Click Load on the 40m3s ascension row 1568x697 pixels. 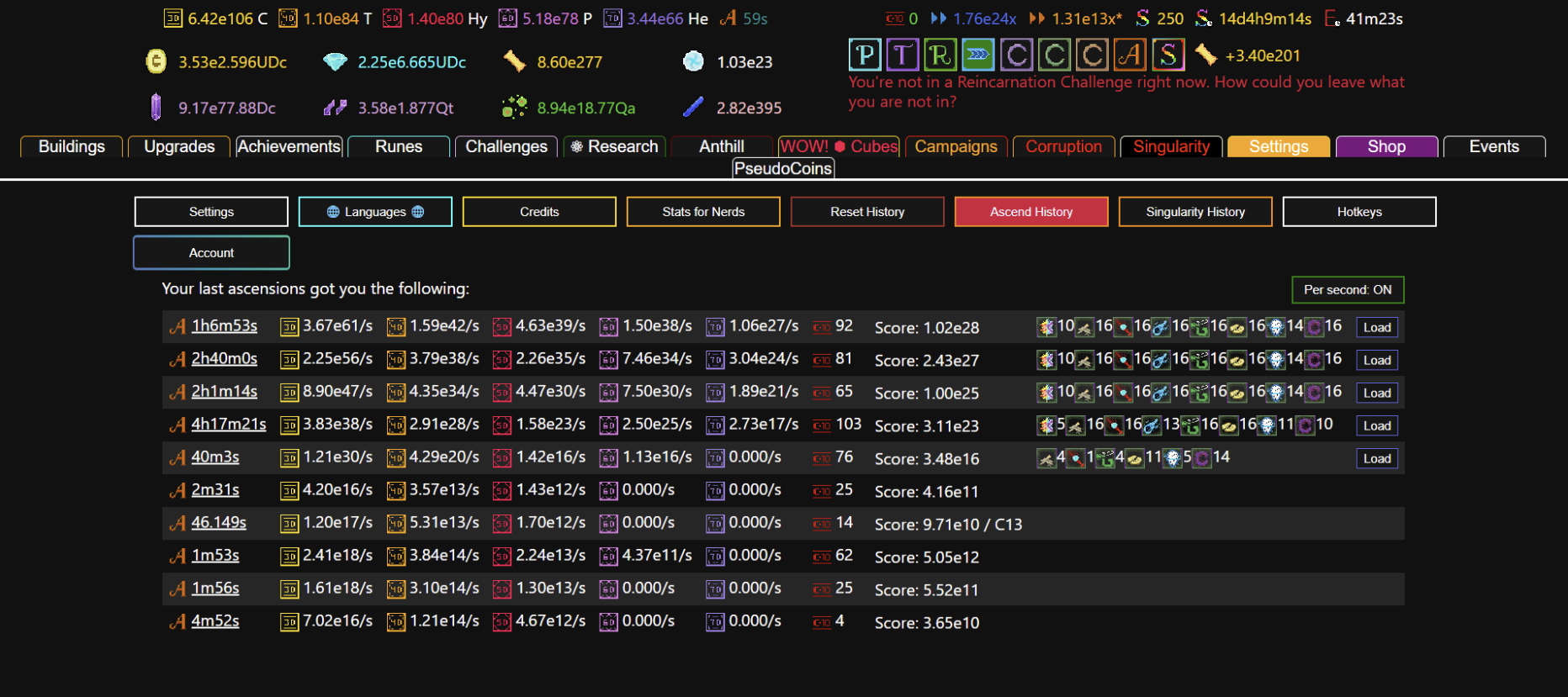[x=1377, y=459]
